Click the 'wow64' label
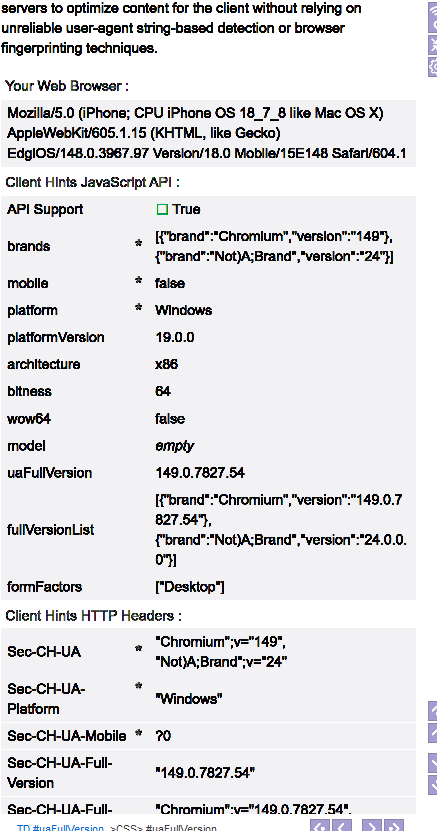Viewport: 437px width, 831px height. point(29,419)
